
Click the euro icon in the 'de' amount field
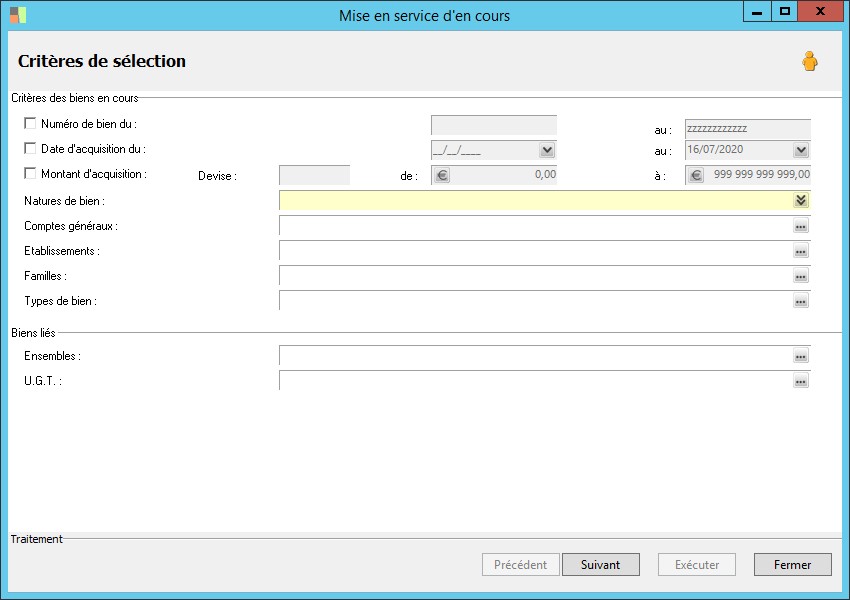[442, 175]
